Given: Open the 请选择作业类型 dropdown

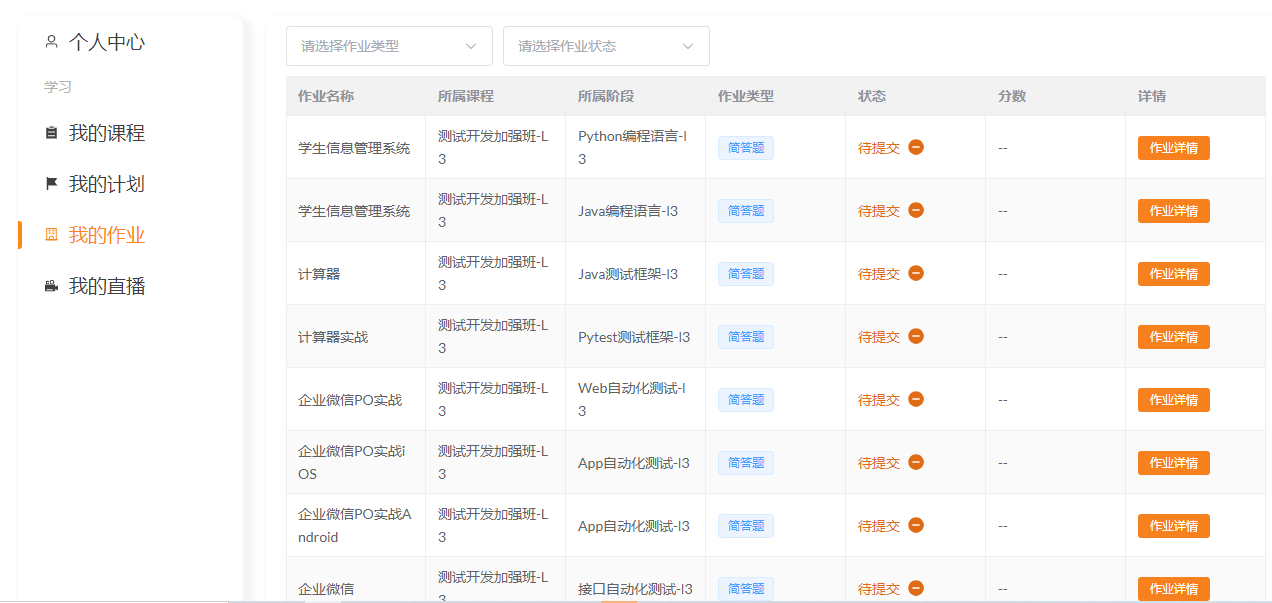Looking at the screenshot, I should coord(389,46).
